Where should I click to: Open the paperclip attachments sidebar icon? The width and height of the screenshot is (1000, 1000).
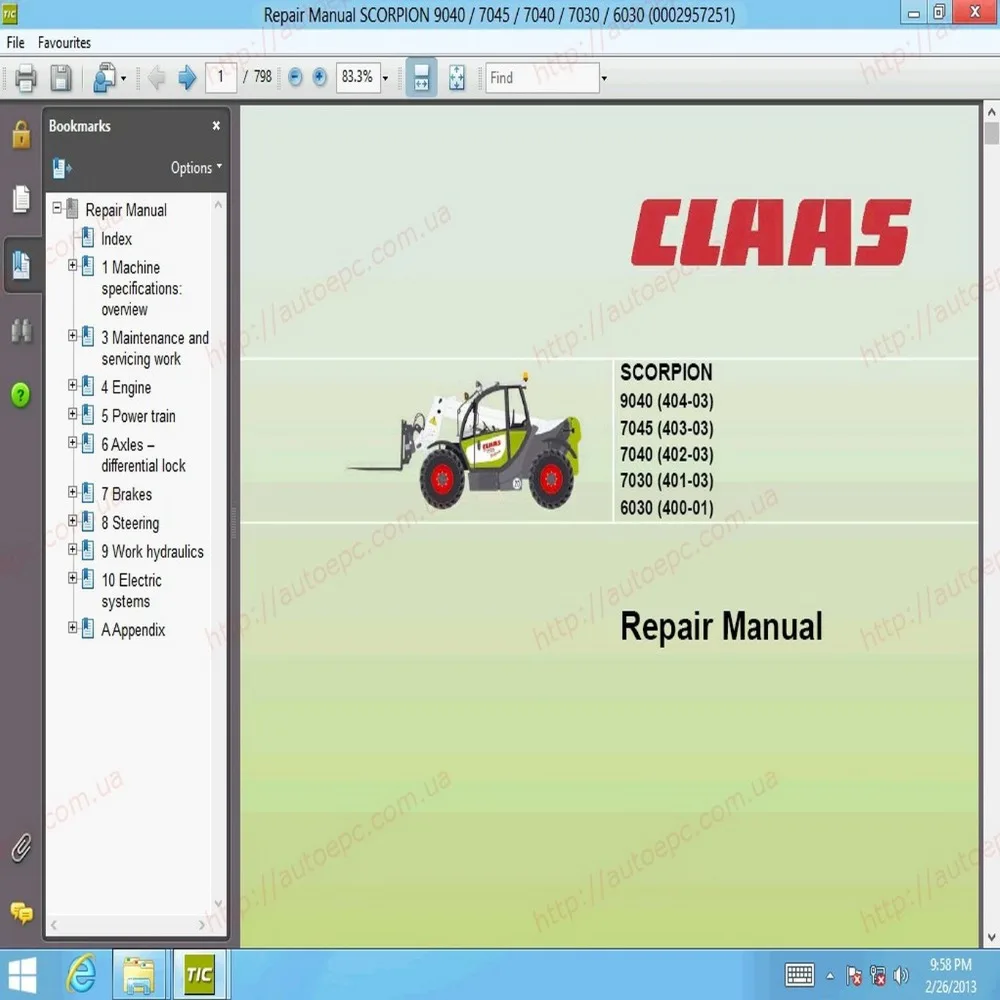[21, 848]
